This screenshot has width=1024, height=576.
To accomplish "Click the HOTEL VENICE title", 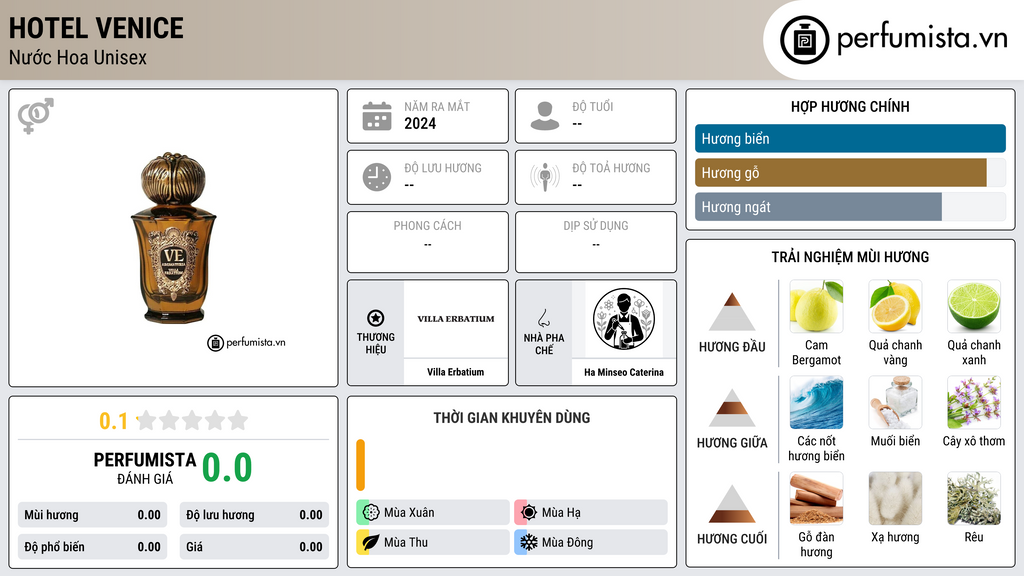I will 96,28.
